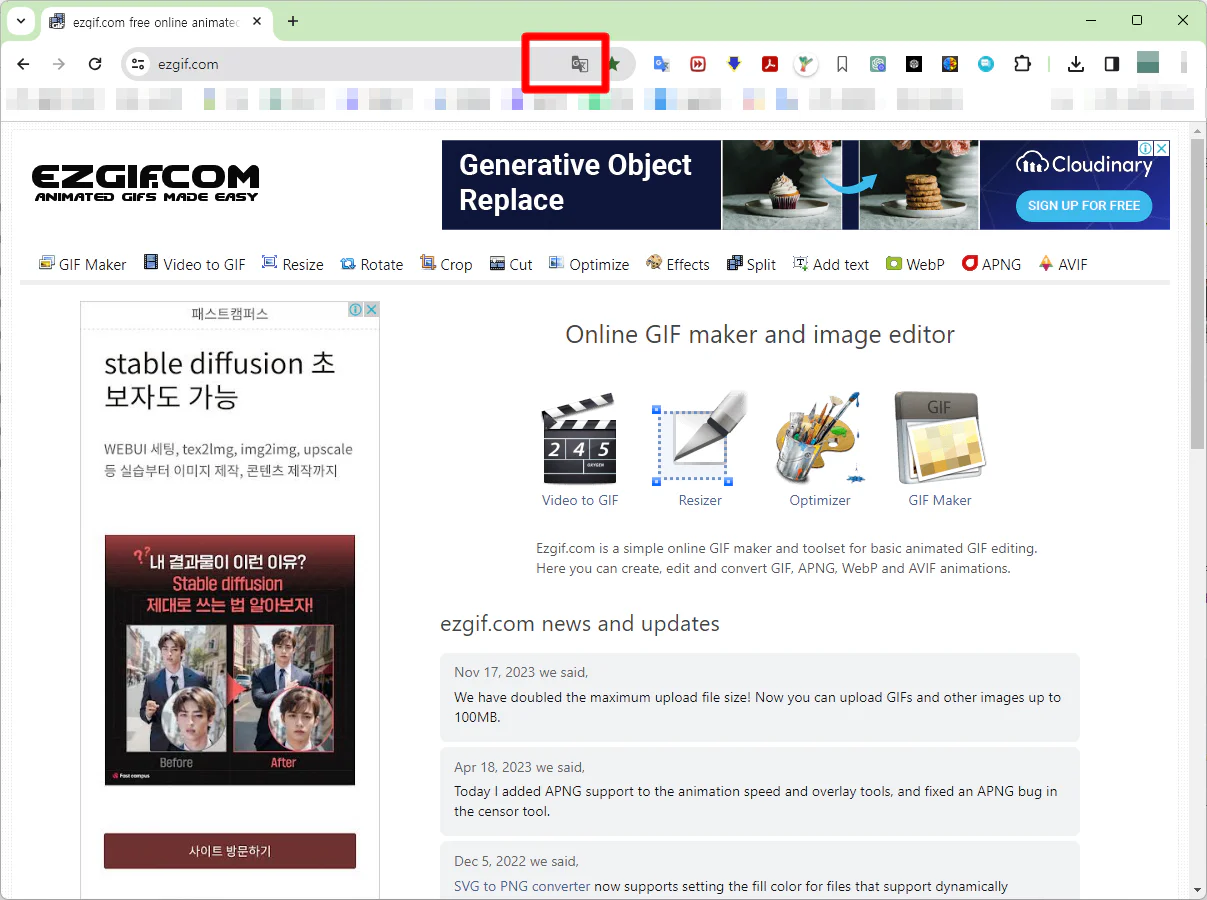This screenshot has height=900, width=1207.
Task: Open the WebP menu item
Action: (914, 264)
